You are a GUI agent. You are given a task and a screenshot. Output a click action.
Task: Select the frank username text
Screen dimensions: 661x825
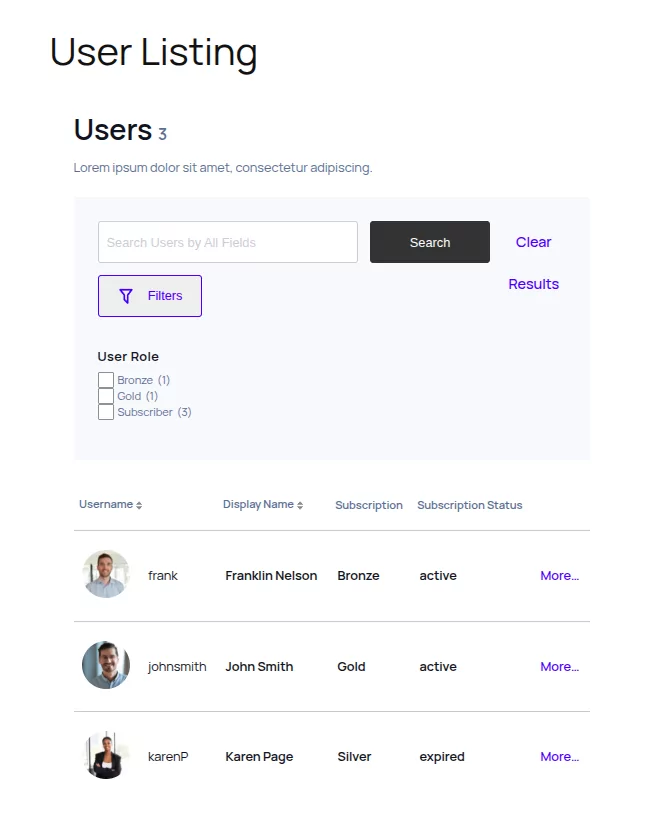163,576
